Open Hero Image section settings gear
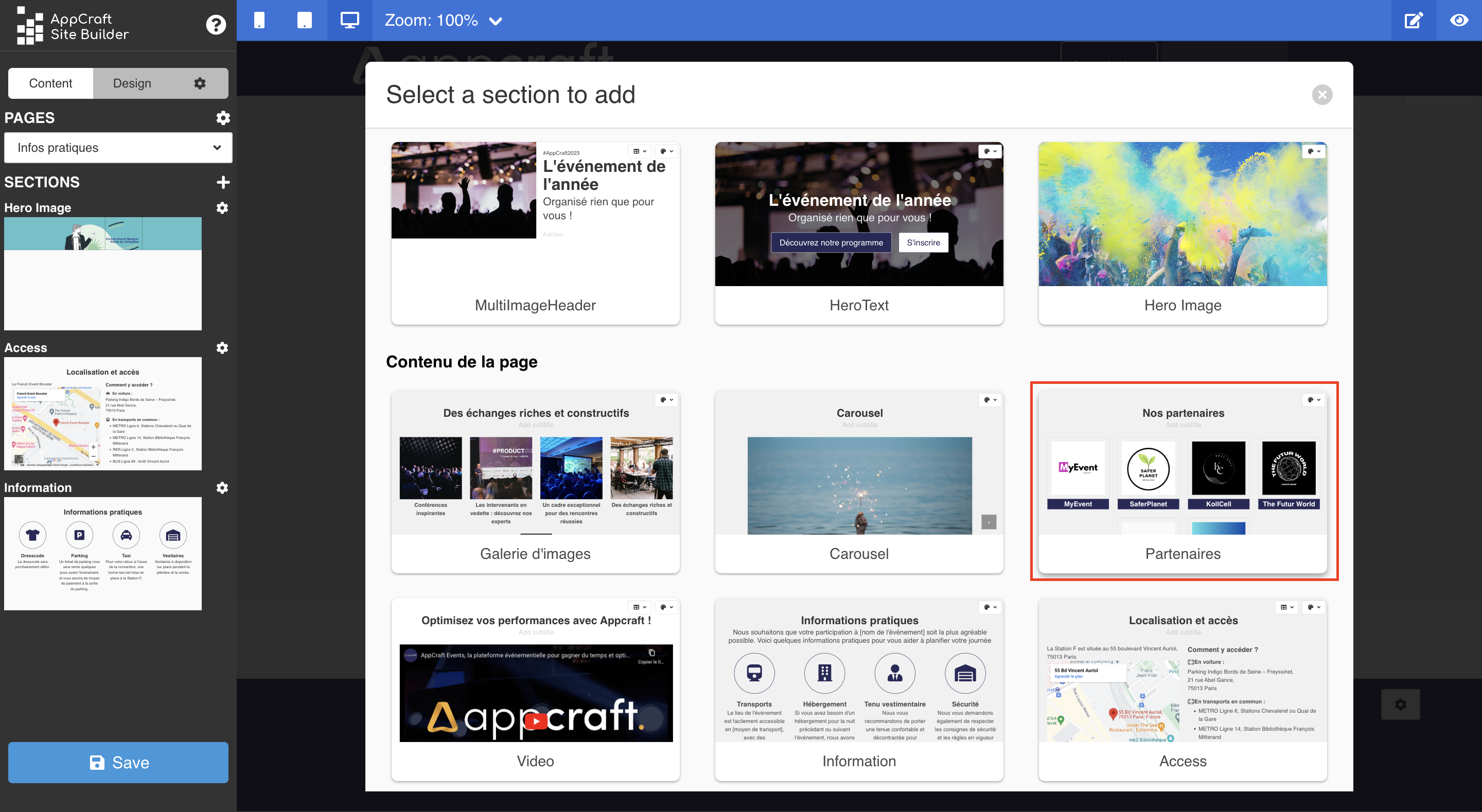 (222, 208)
